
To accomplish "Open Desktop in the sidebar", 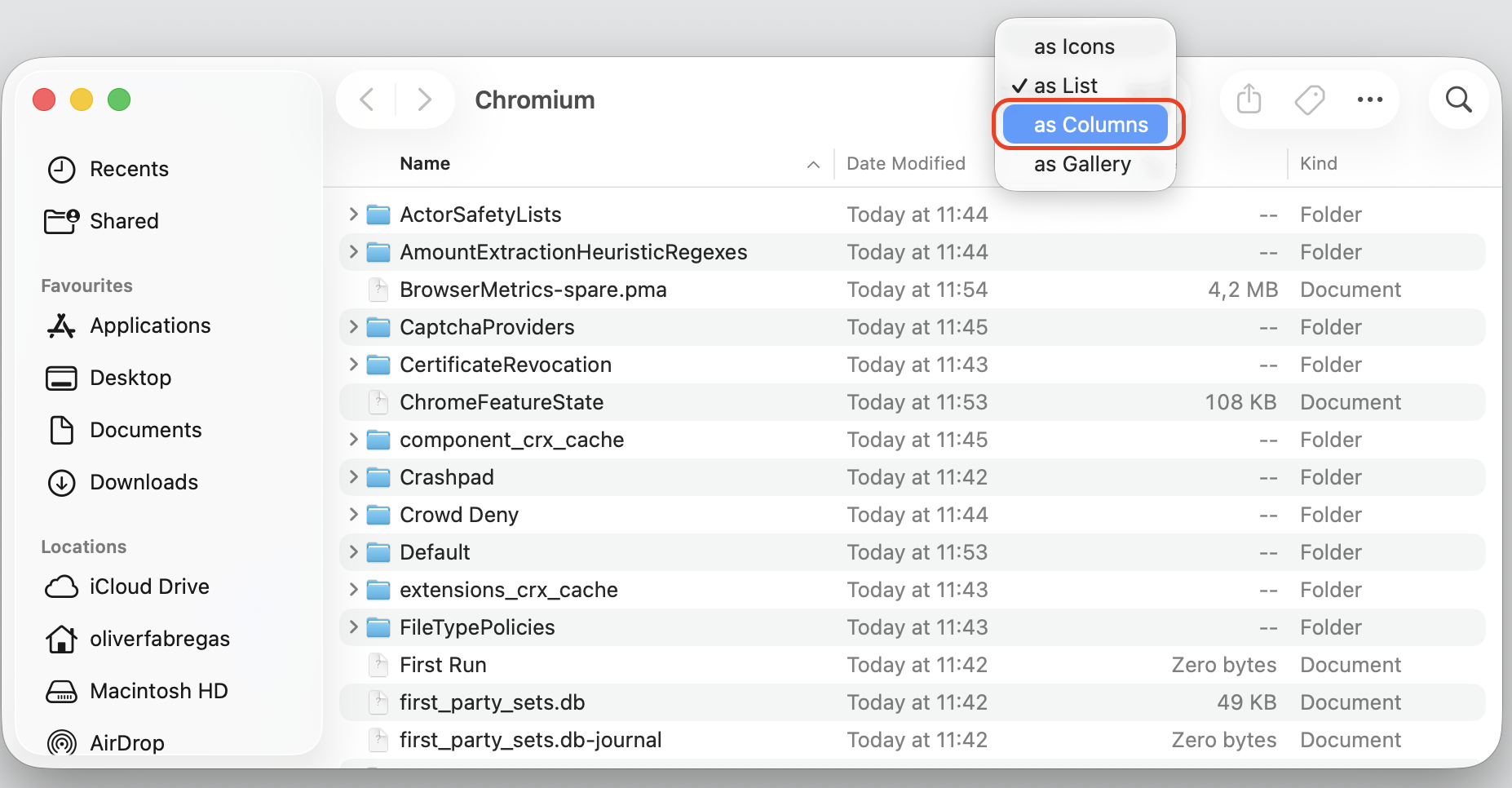I will coord(108,378).
